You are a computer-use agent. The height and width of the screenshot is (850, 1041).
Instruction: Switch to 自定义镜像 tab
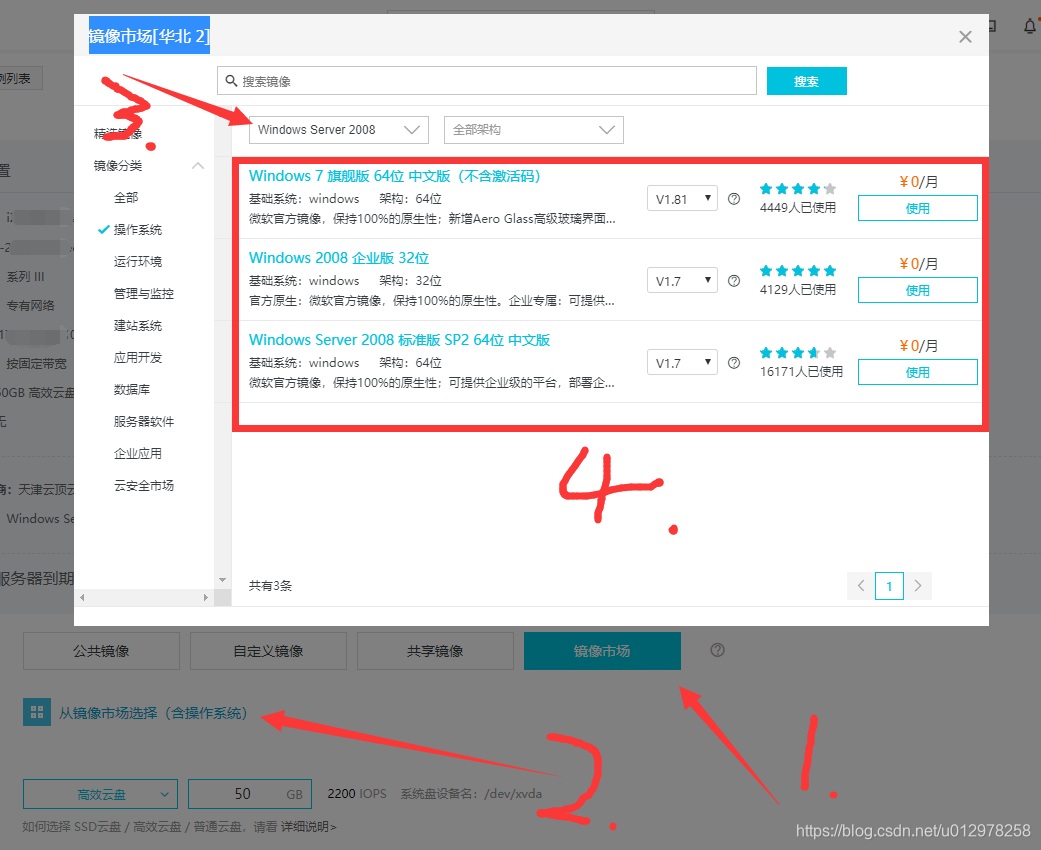point(268,651)
